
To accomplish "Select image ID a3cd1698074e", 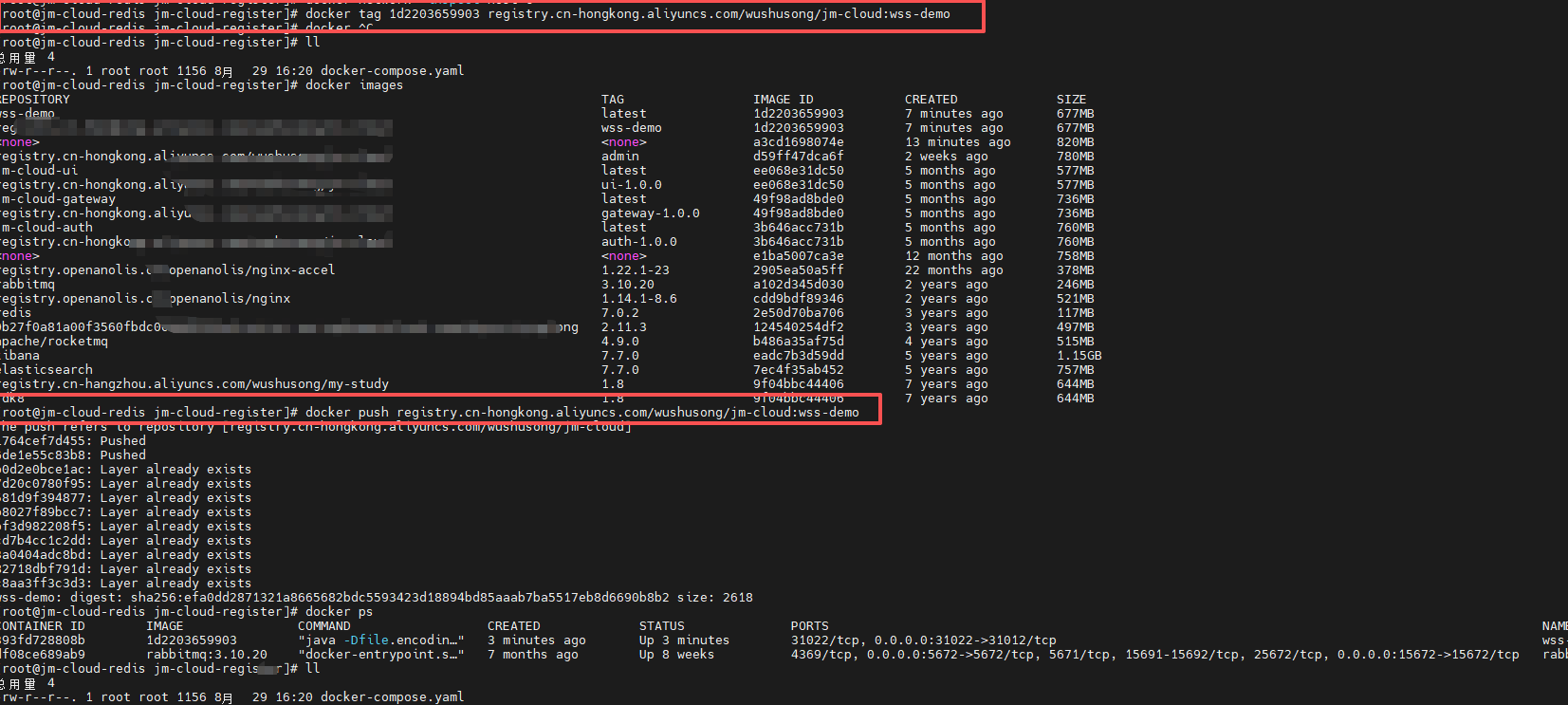I will click(798, 142).
